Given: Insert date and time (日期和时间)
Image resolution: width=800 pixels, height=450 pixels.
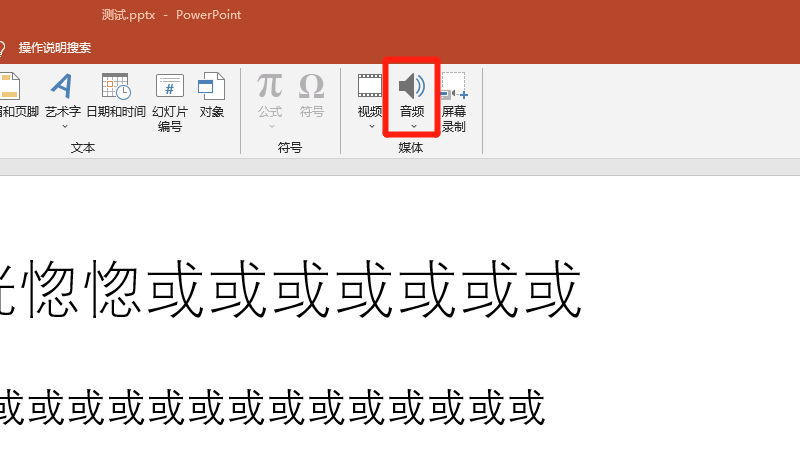Looking at the screenshot, I should click(x=116, y=87).
